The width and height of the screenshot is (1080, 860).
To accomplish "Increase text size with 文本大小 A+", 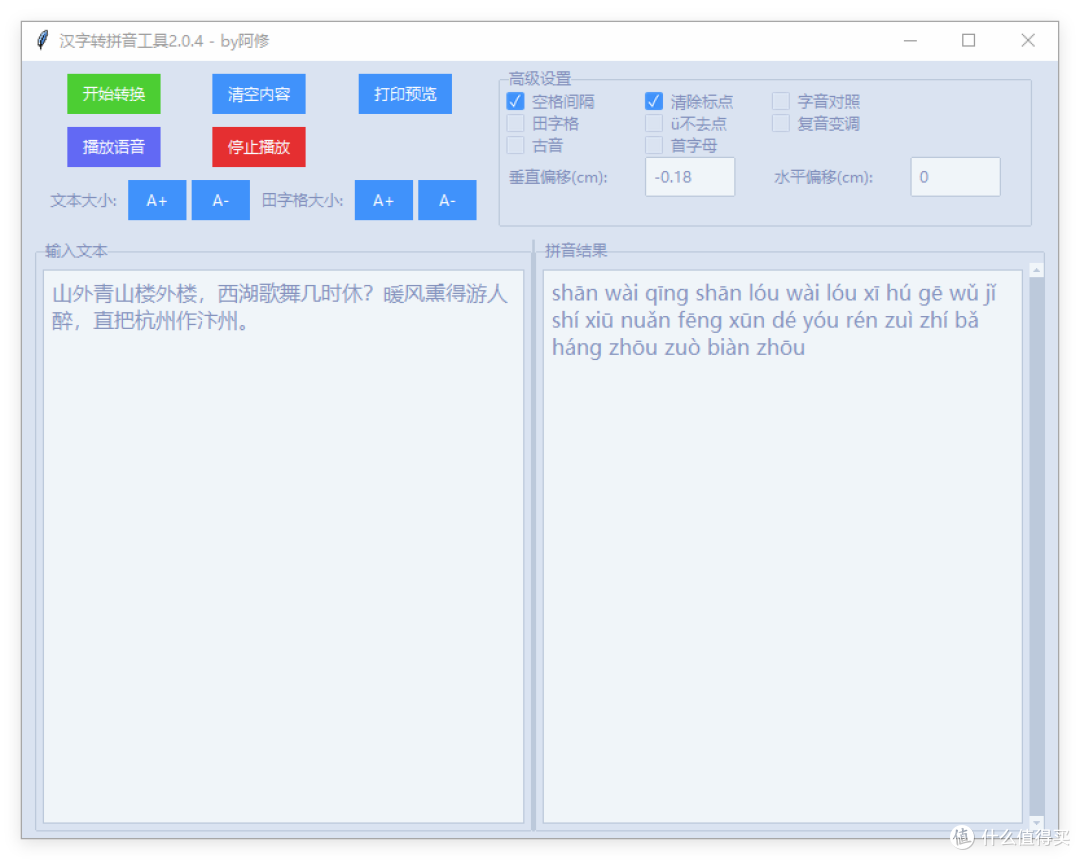I will 157,200.
